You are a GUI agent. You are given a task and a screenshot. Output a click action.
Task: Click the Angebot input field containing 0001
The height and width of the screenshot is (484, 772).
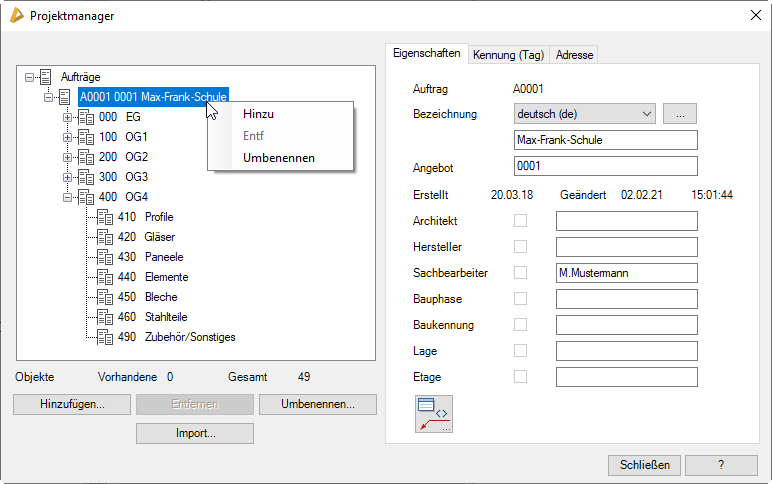pyautogui.click(x=604, y=166)
